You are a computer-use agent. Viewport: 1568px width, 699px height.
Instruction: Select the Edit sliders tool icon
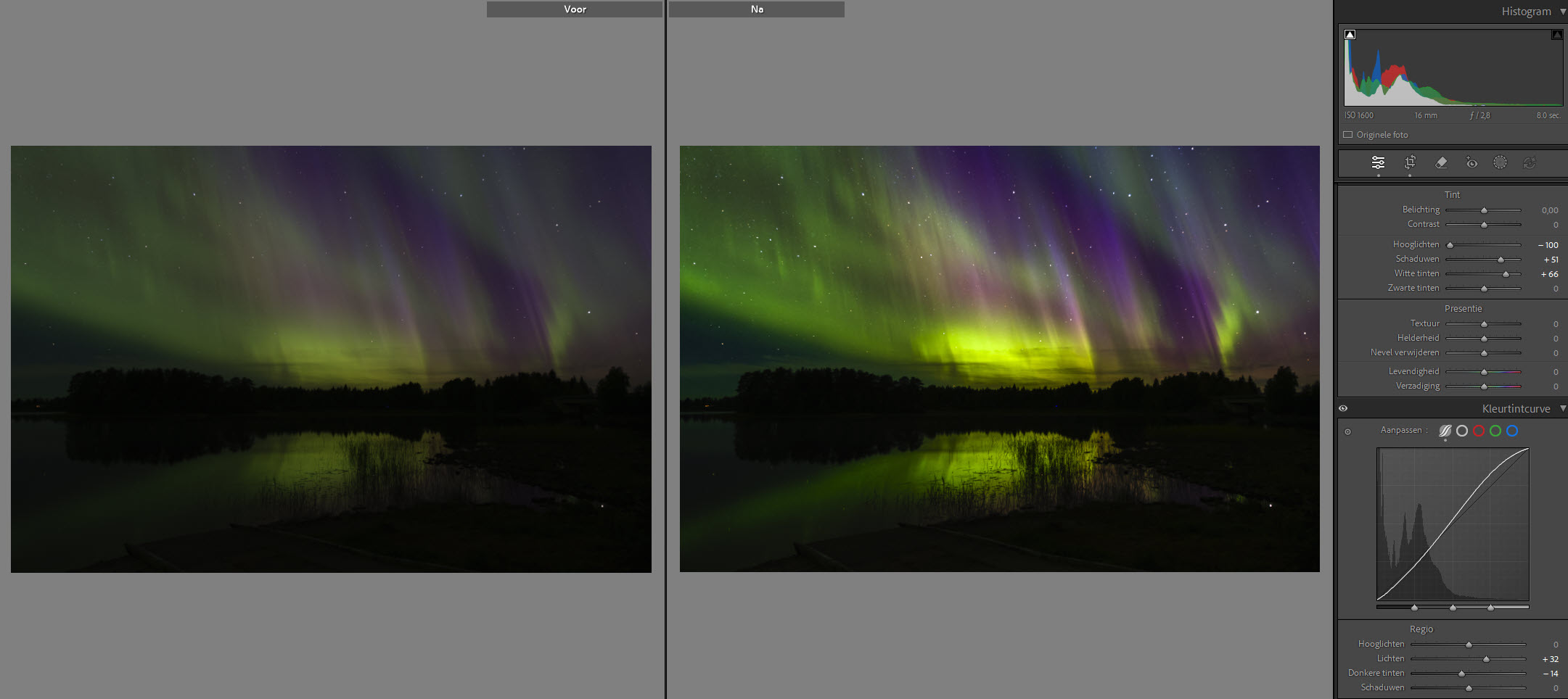1378,162
